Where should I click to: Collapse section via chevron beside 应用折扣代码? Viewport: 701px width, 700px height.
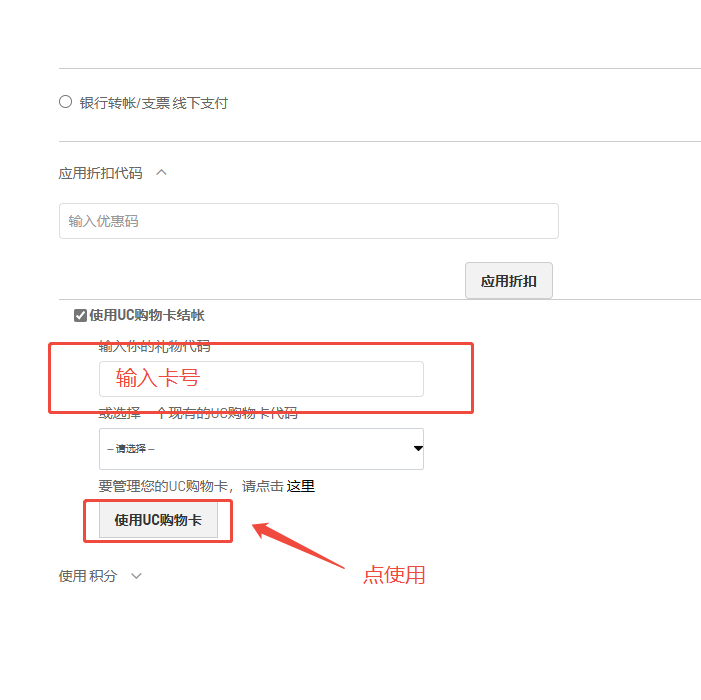[x=162, y=173]
